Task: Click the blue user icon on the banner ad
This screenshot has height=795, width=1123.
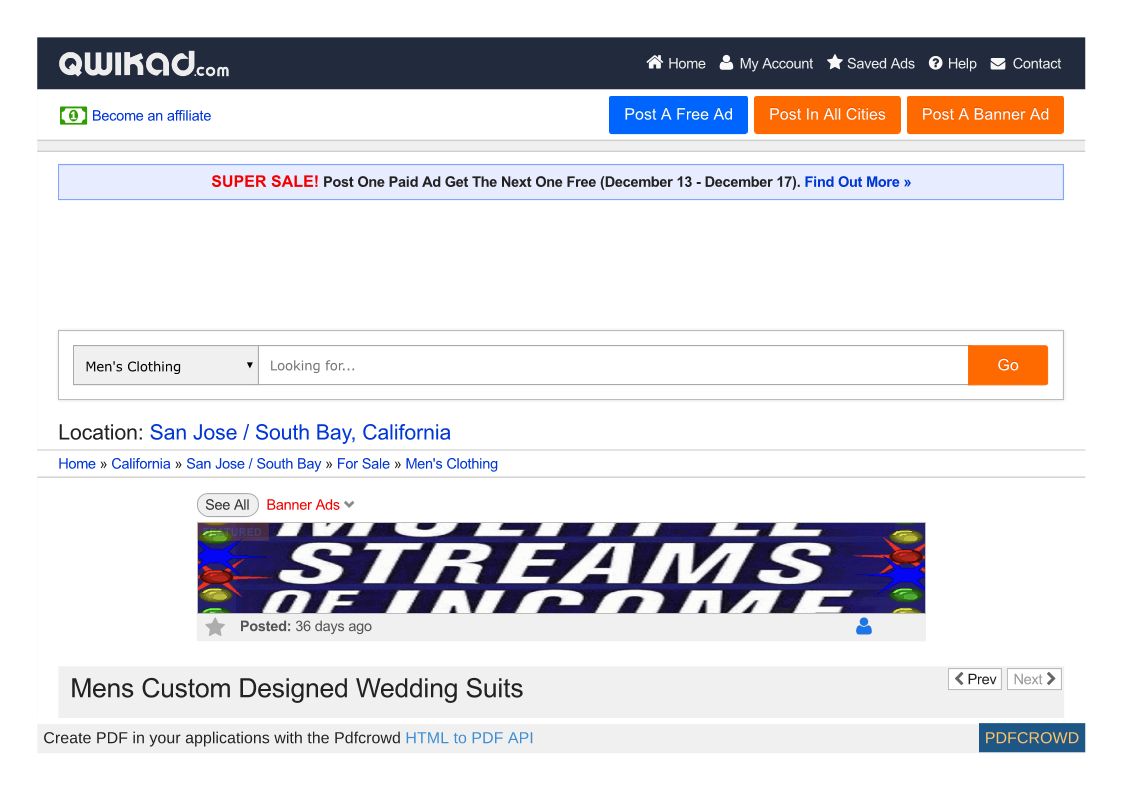Action: click(864, 627)
